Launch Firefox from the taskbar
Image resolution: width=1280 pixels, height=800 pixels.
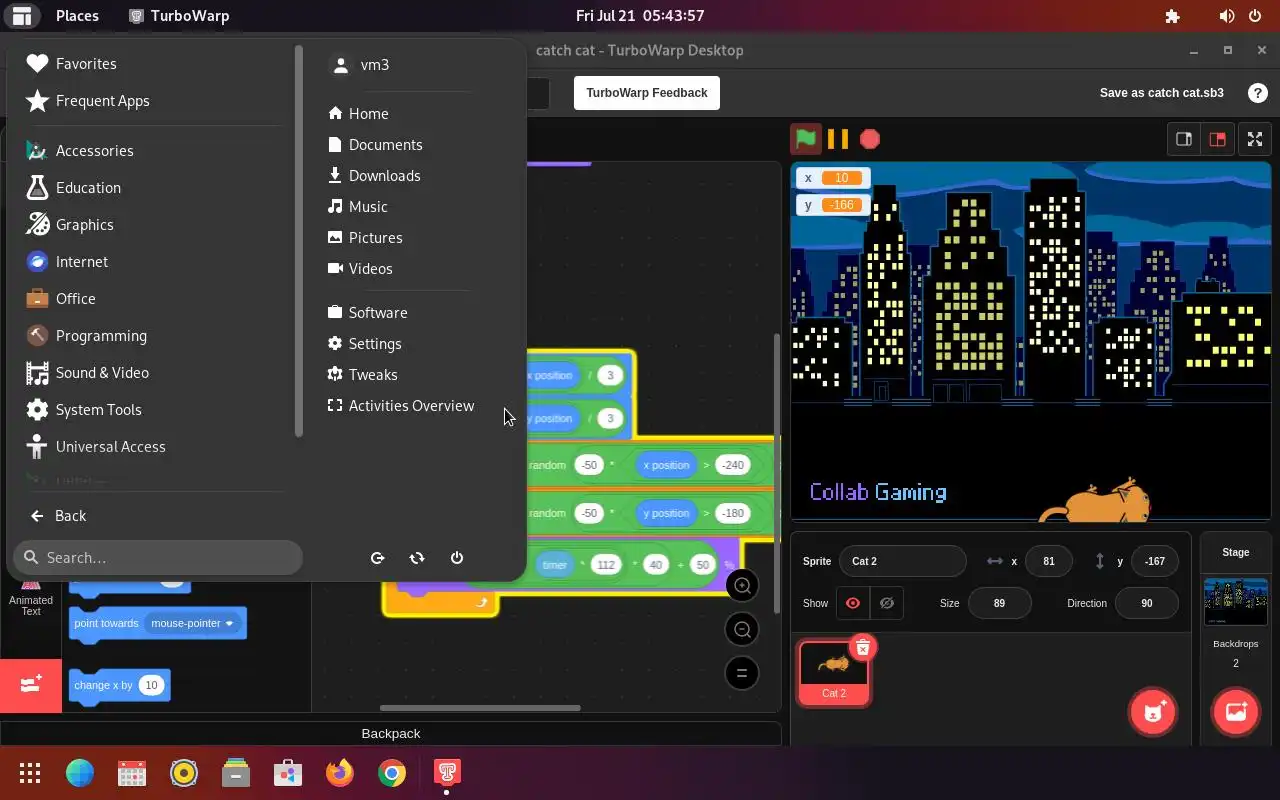coord(340,773)
